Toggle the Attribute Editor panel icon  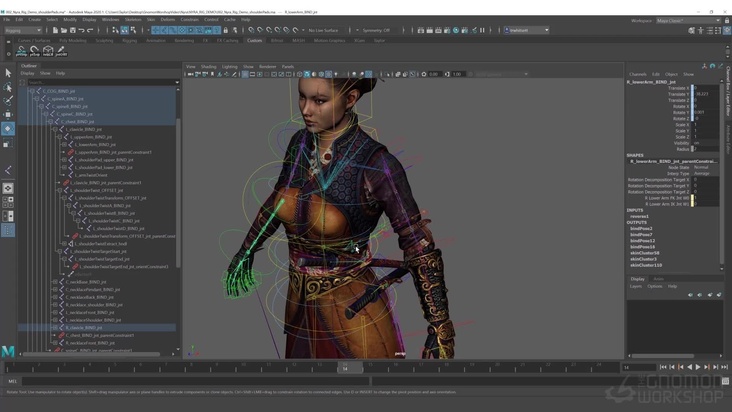coord(710,30)
